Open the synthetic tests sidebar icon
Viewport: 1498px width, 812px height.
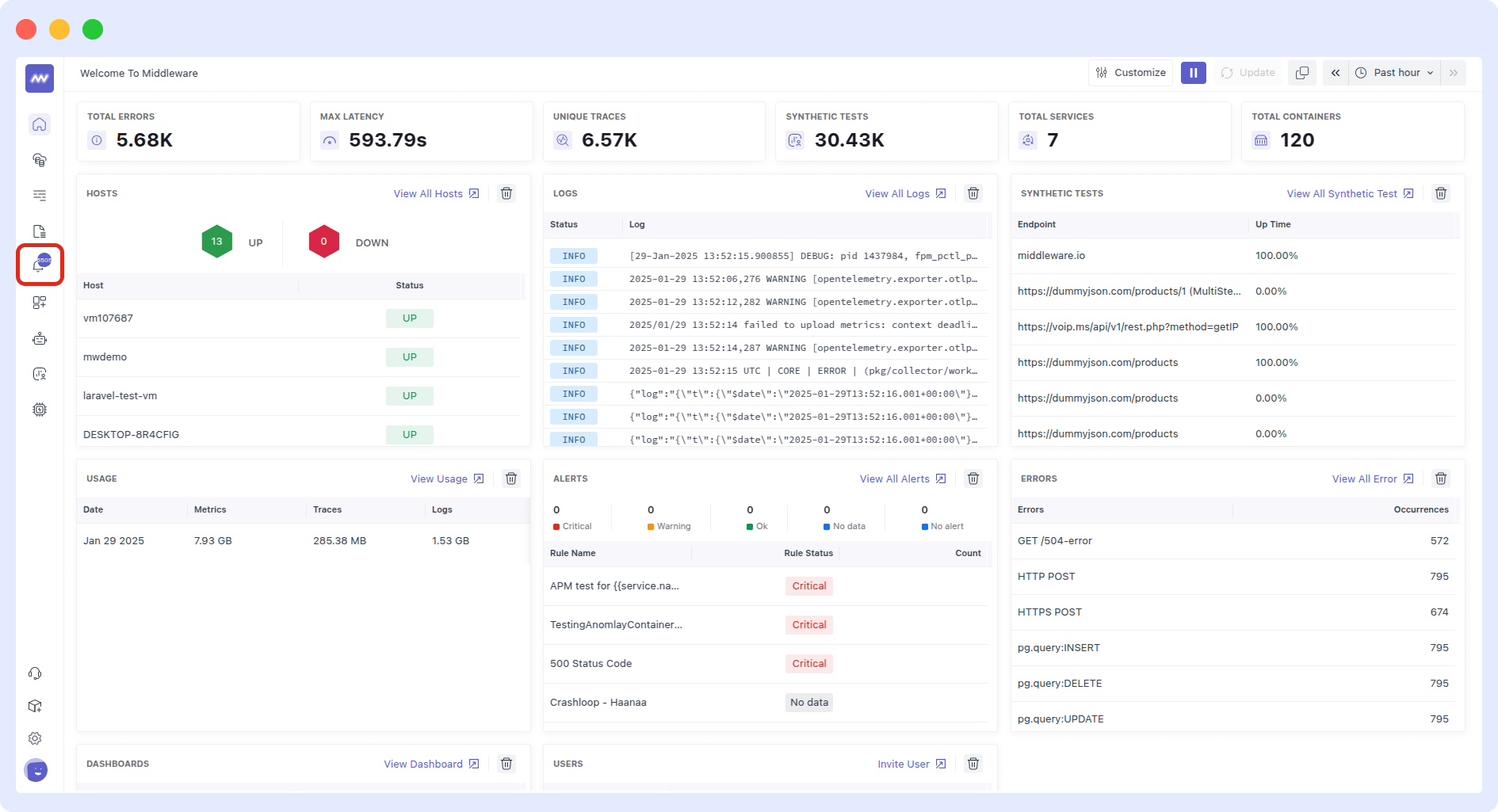pos(39,374)
